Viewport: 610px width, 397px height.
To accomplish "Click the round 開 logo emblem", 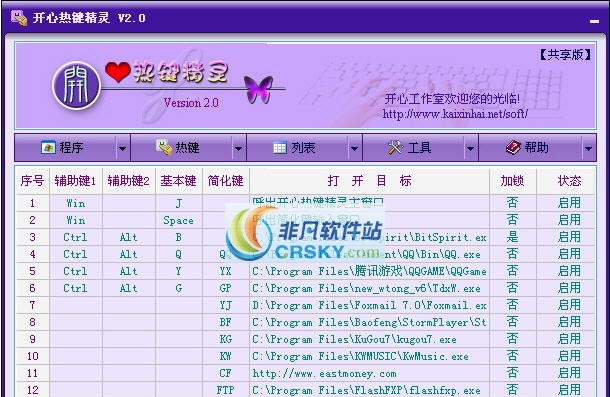I will 76,86.
